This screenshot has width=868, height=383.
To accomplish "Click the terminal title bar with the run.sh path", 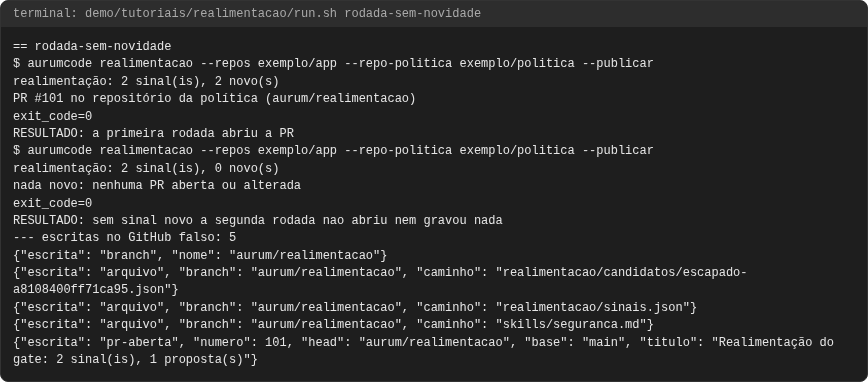I will (x=434, y=13).
